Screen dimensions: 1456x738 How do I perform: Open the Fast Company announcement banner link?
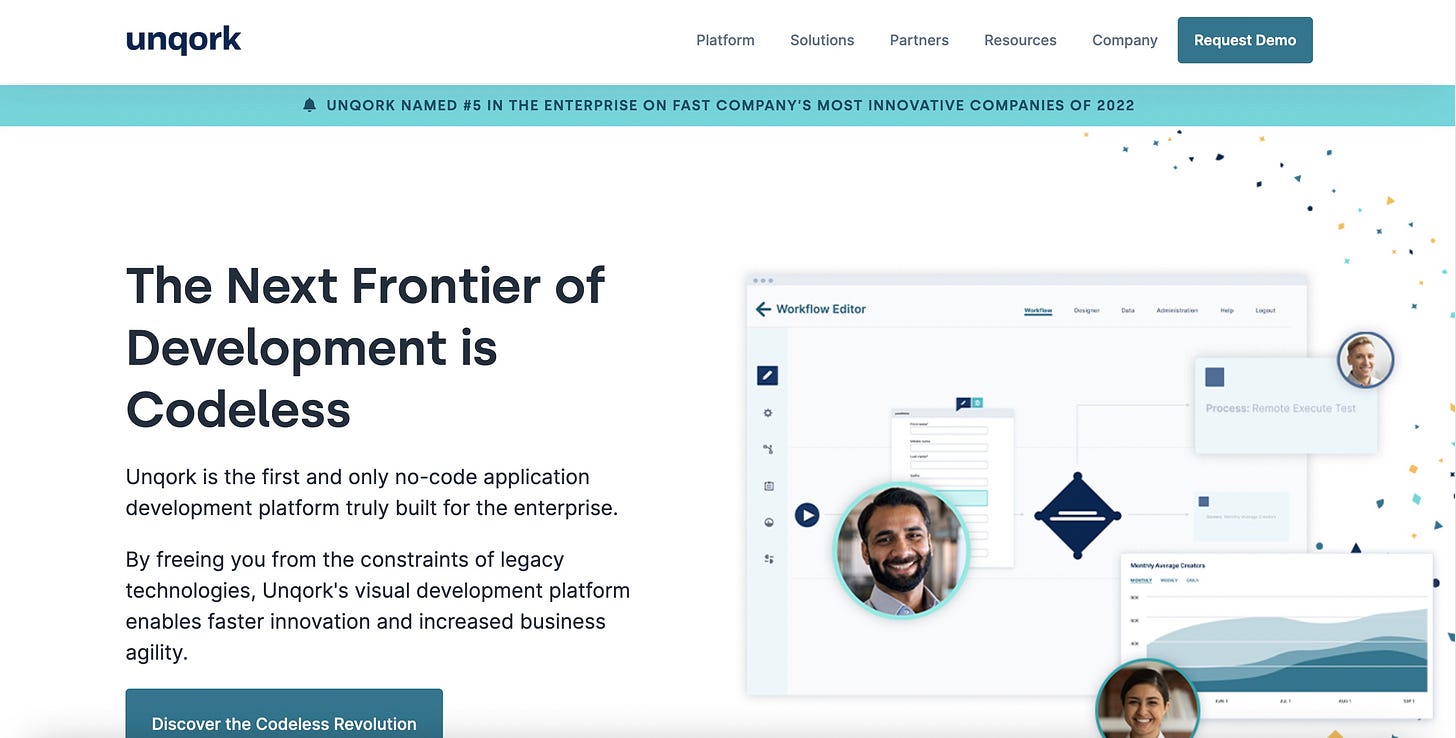(730, 105)
